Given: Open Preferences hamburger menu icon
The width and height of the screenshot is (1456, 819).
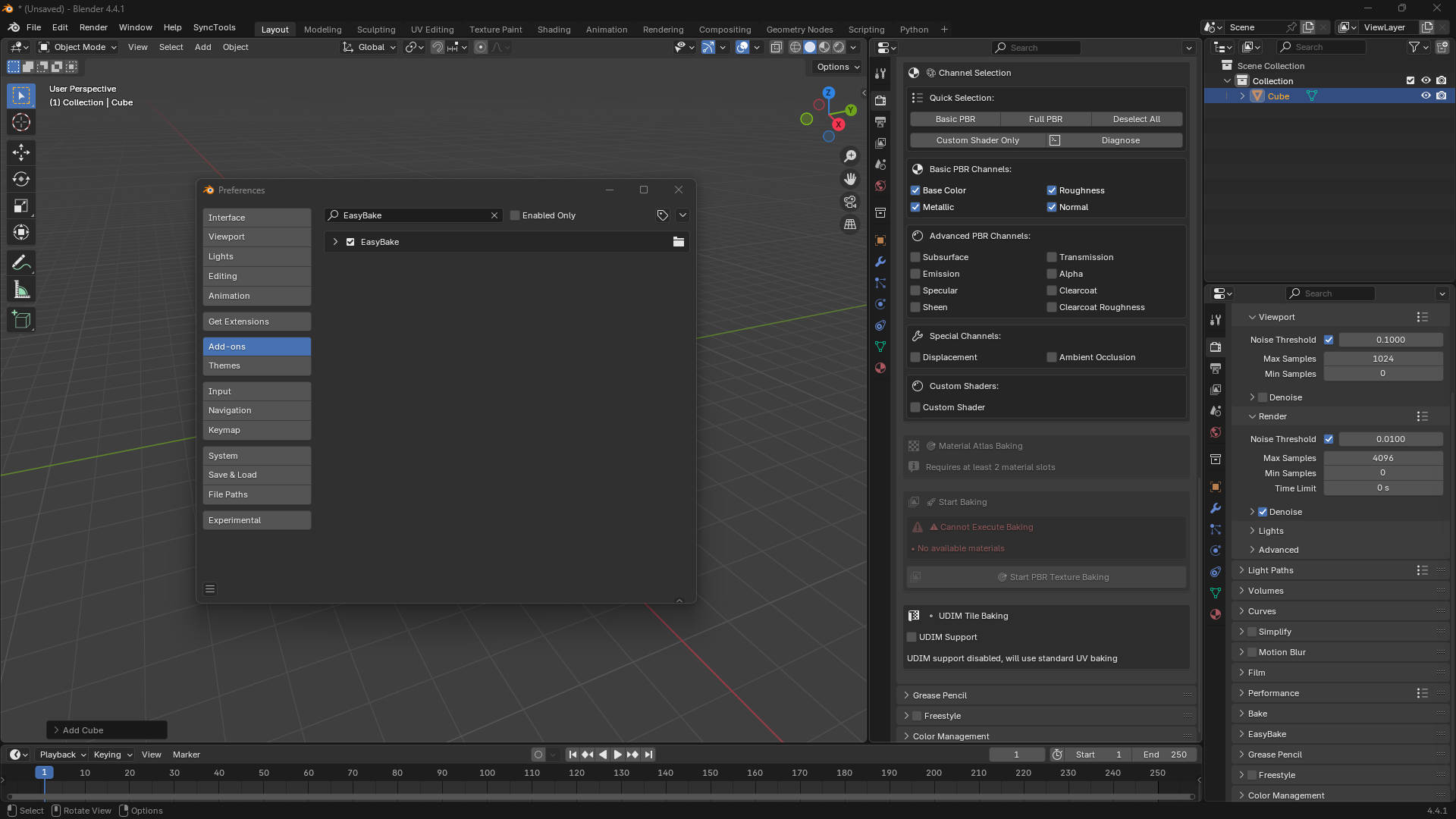Looking at the screenshot, I should pyautogui.click(x=210, y=589).
